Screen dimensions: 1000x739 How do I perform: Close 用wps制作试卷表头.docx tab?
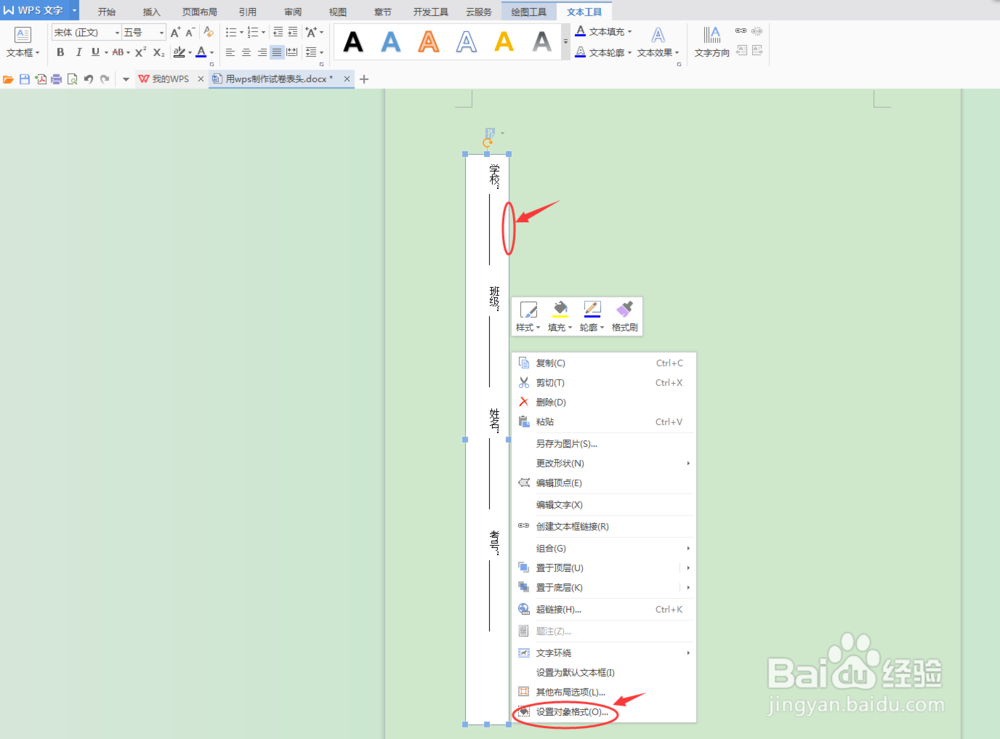pos(347,79)
